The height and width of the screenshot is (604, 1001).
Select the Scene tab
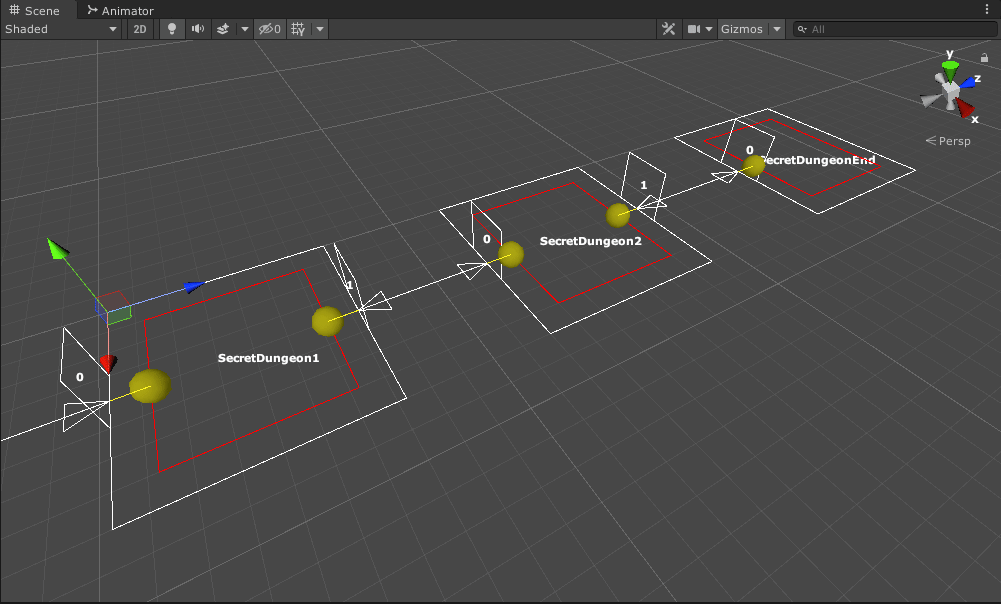[x=36, y=10]
